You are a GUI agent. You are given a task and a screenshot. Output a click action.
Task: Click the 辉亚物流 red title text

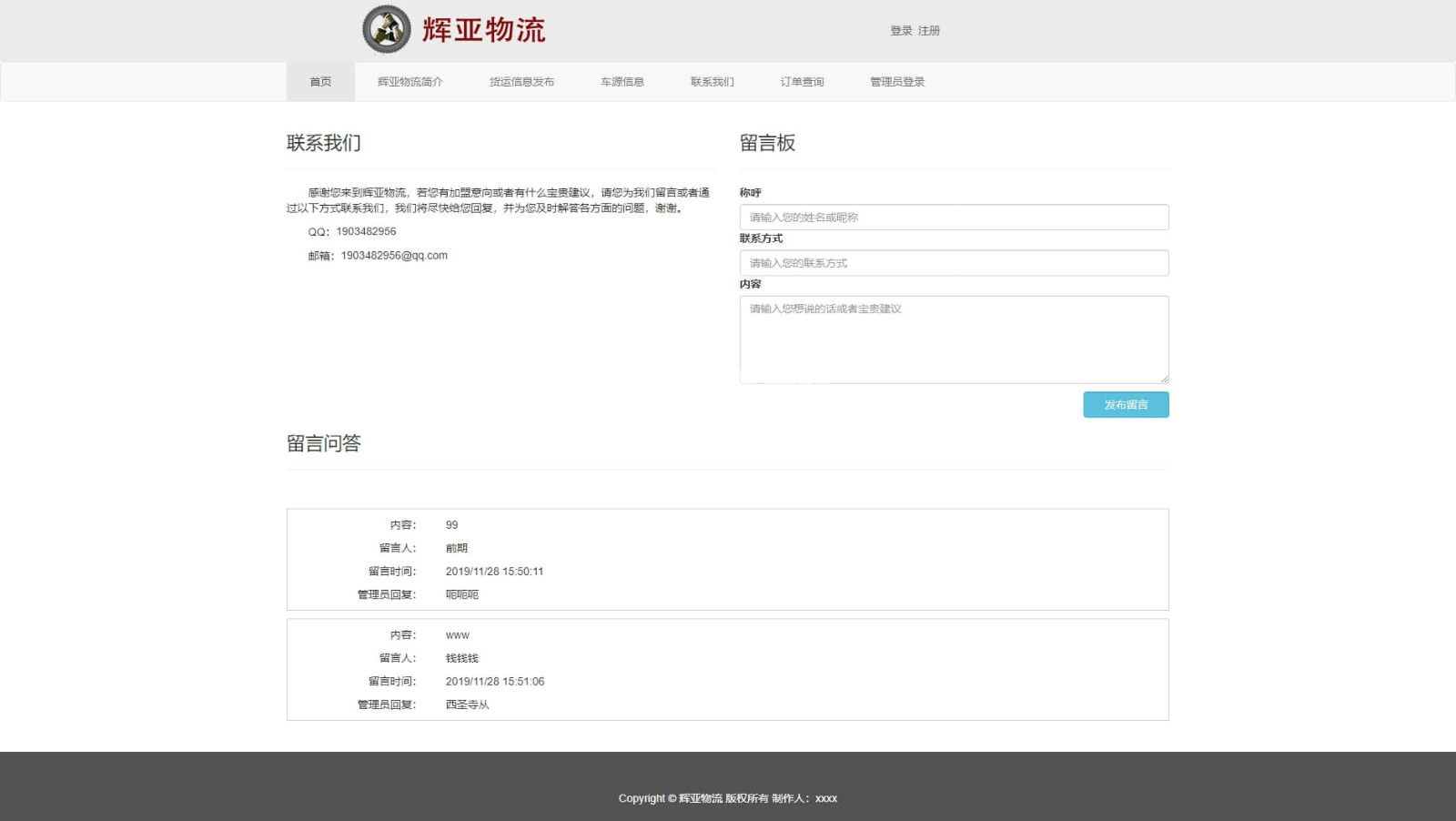[x=483, y=30]
